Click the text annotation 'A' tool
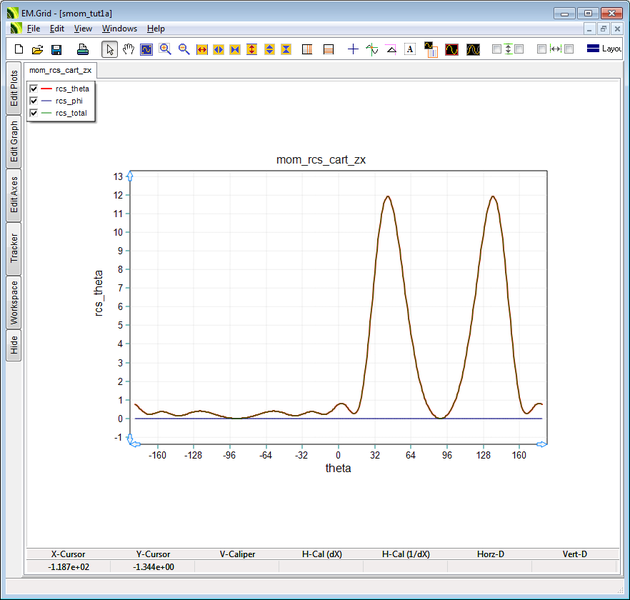Screen dimensions: 630x600 [x=410, y=49]
